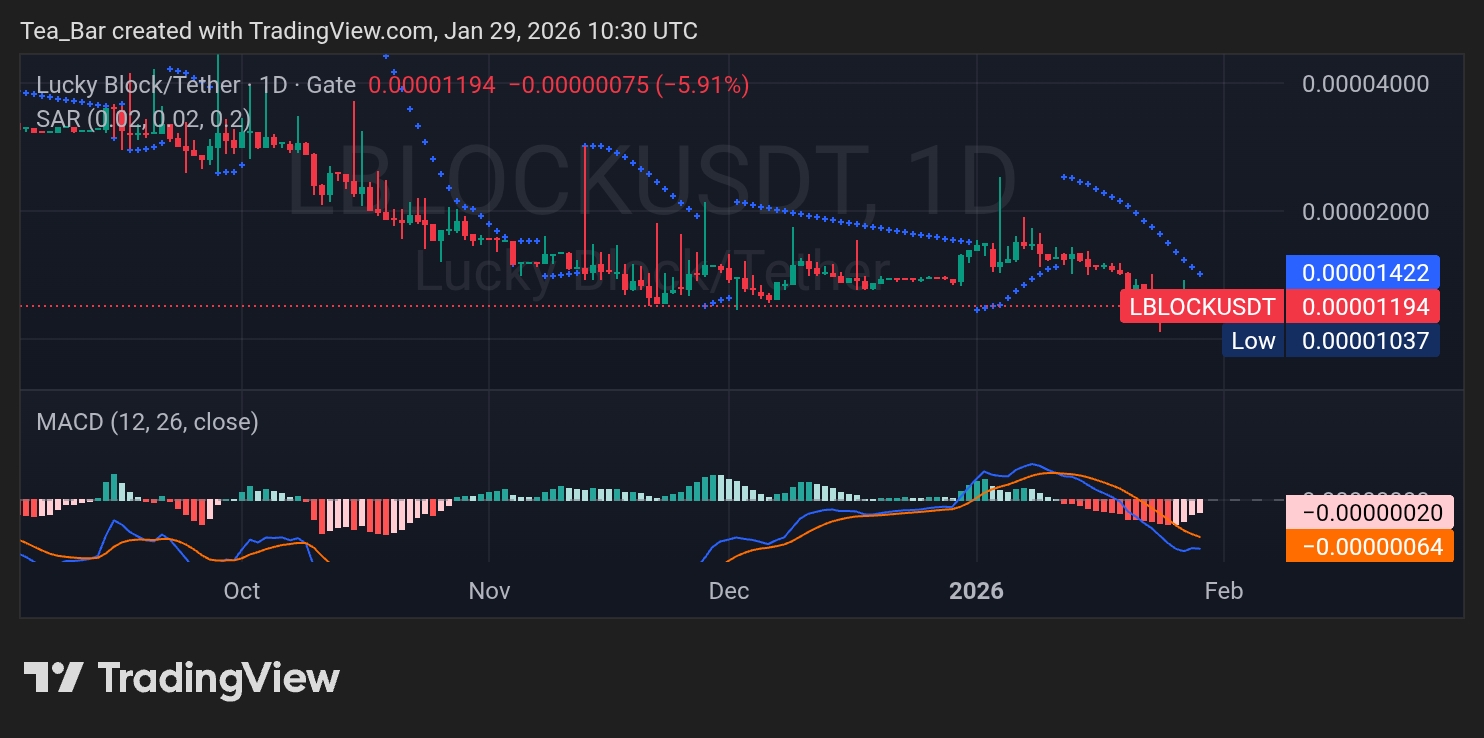Click the blue SAR value label 0.00001422

pyautogui.click(x=1362, y=272)
